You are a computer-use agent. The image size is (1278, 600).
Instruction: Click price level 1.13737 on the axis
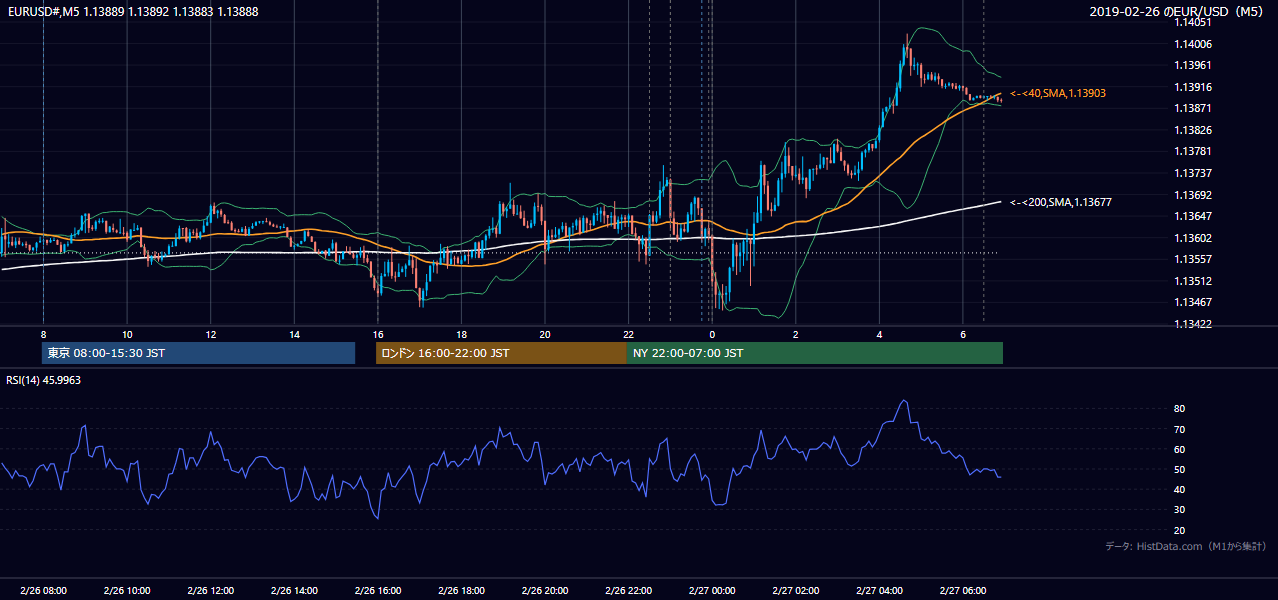coord(1193,173)
